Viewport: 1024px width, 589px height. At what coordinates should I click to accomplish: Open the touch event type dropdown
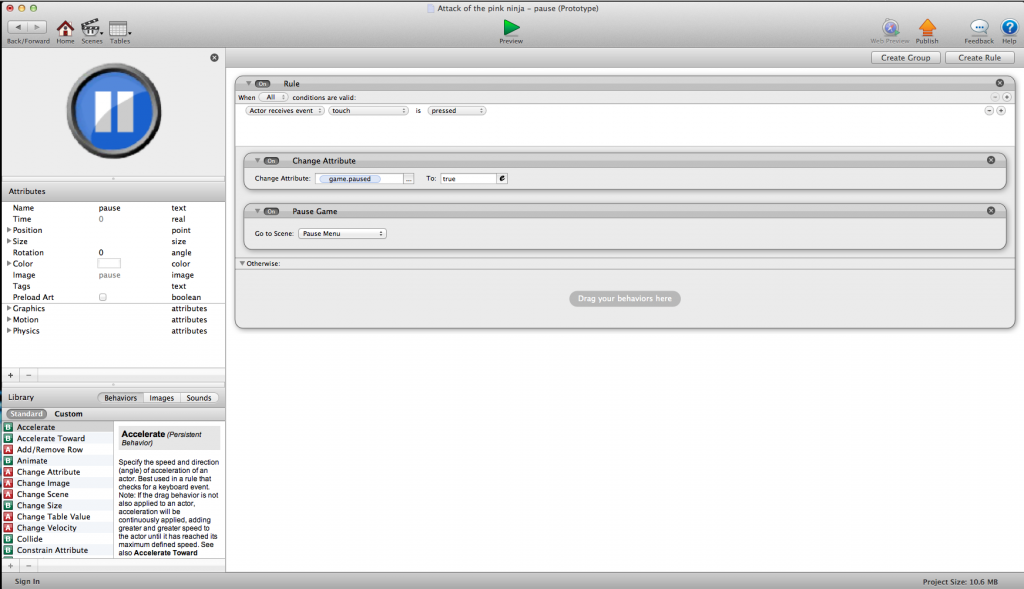pos(369,111)
